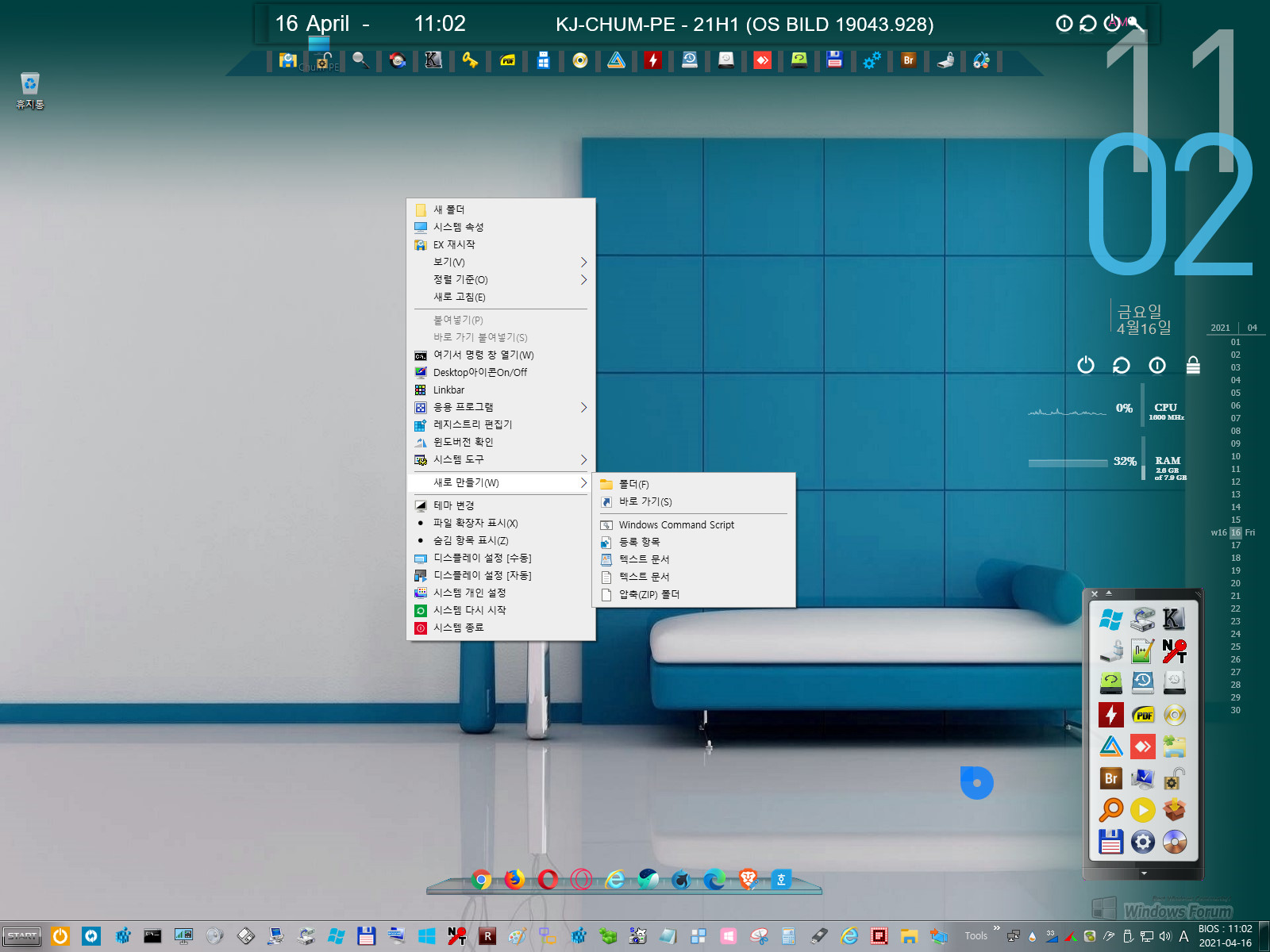
Task: Click restart icon in Rainmeter widget
Action: tap(1122, 365)
